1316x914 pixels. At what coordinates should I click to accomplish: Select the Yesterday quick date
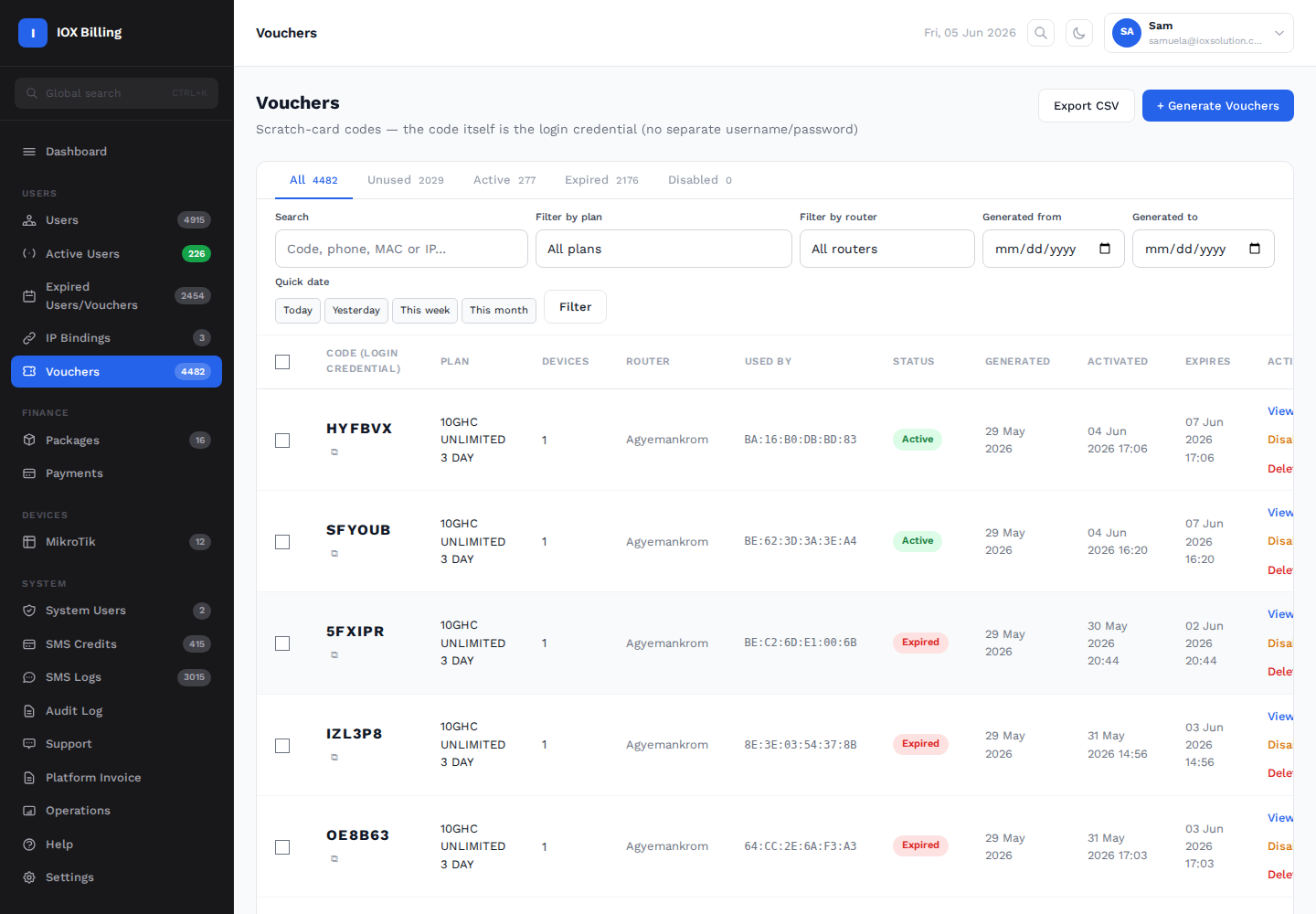coord(356,311)
